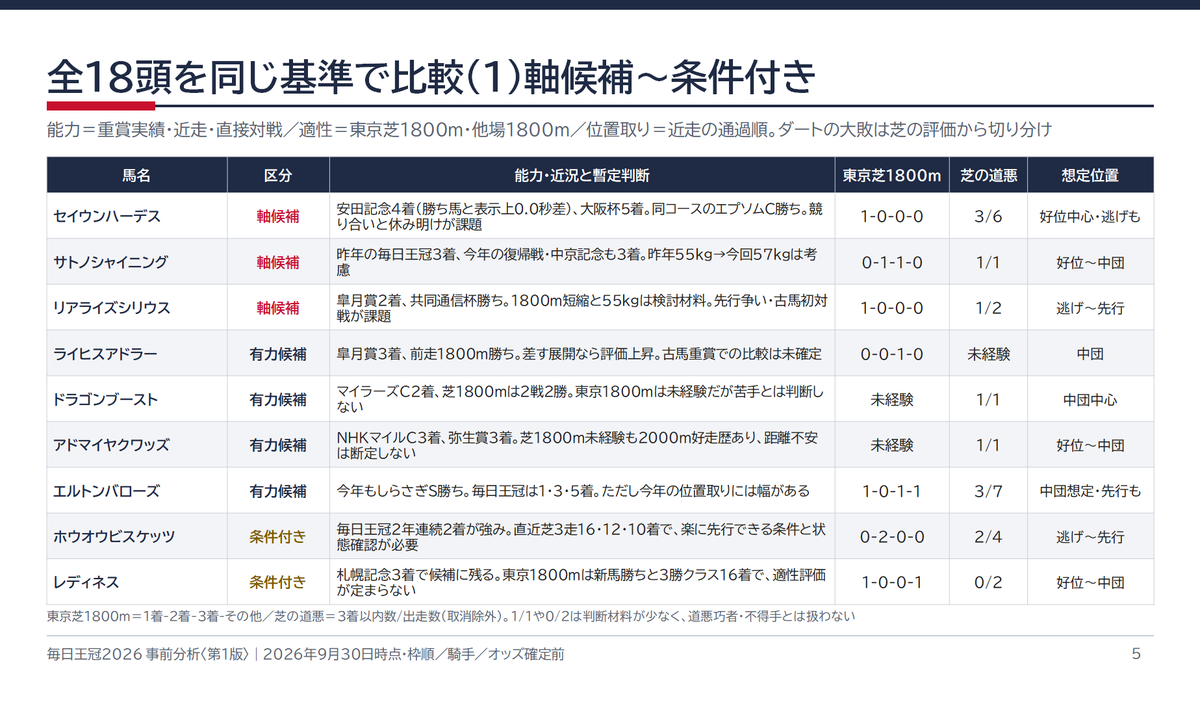The width and height of the screenshot is (1200, 704).
Task: Click the description starting NHKマイルC3着
Action: pyautogui.click(x=579, y=445)
